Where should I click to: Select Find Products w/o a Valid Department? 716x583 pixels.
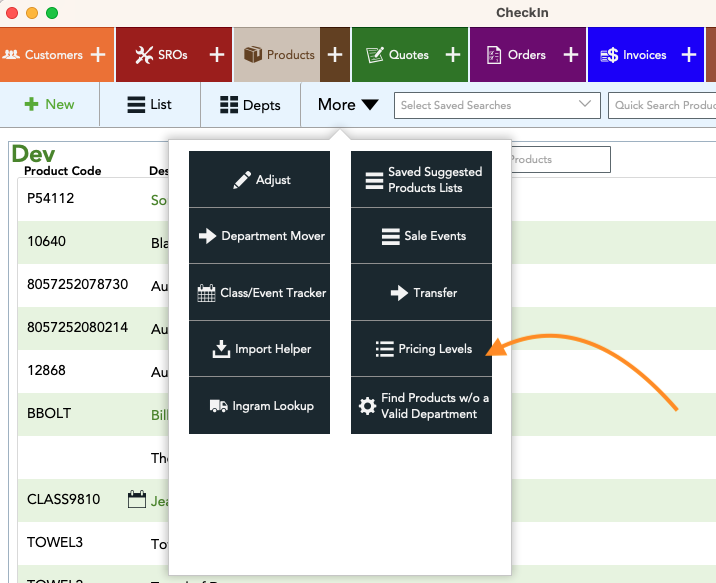click(421, 406)
